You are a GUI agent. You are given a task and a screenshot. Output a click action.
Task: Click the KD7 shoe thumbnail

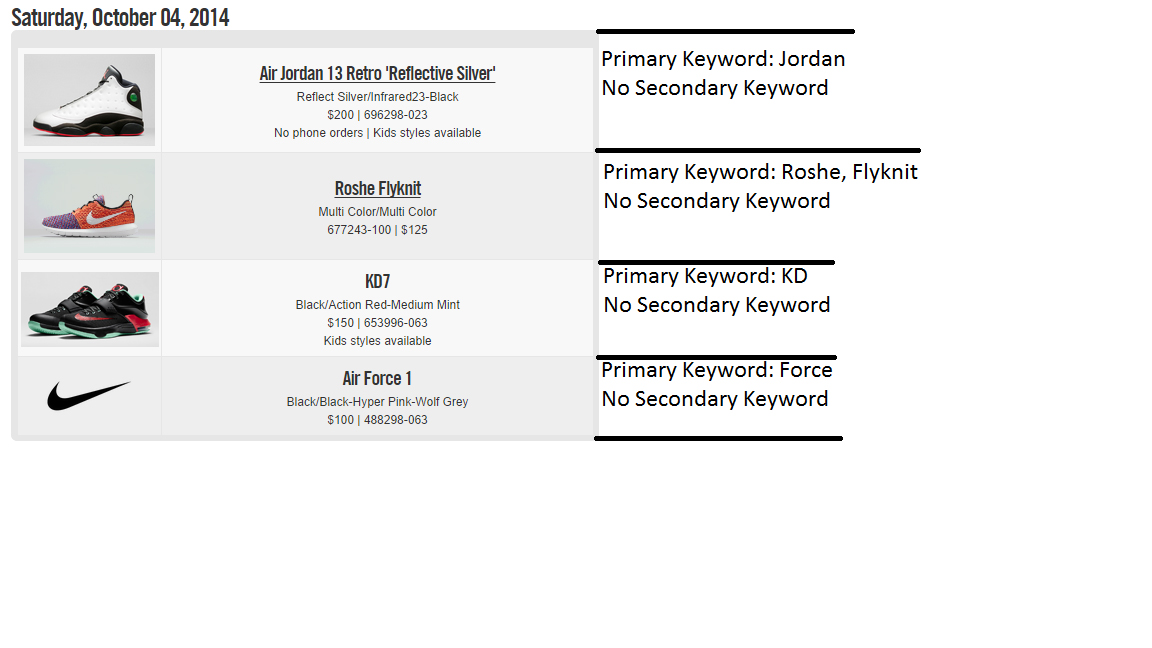click(89, 309)
